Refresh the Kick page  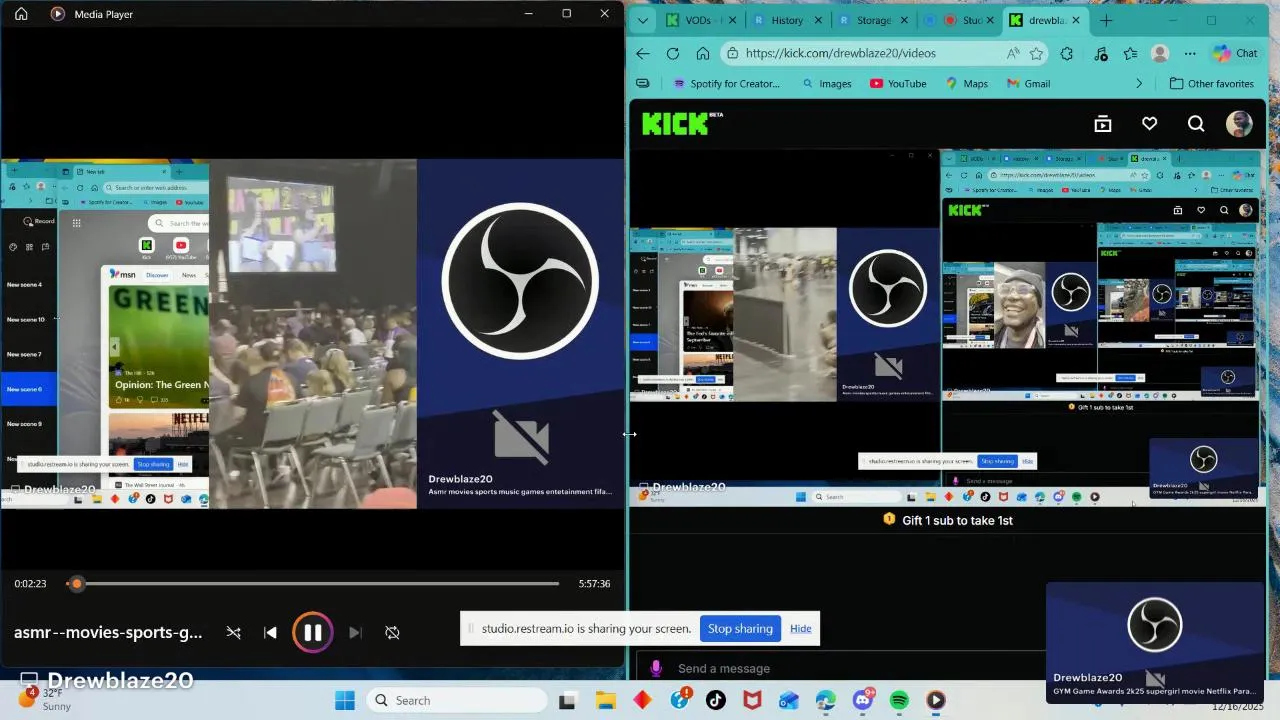coord(673,54)
